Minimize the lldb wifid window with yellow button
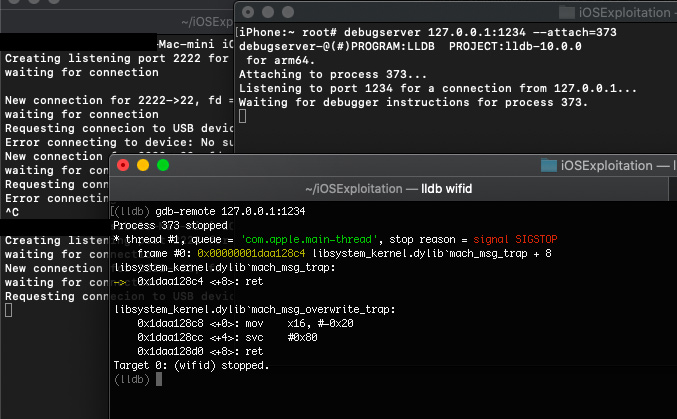Screen dimensions: 677x419 [x=143, y=165]
